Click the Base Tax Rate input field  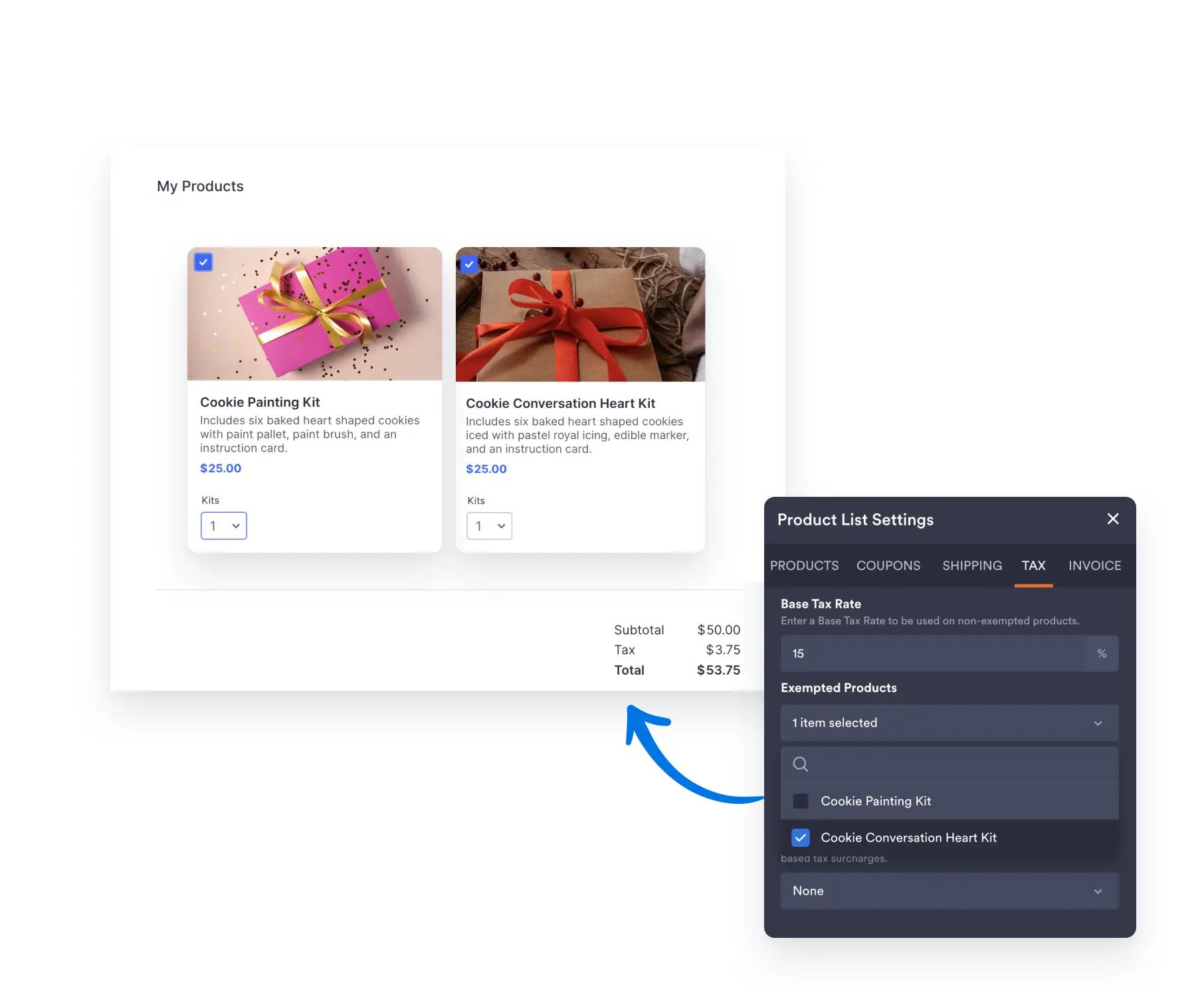coord(934,654)
